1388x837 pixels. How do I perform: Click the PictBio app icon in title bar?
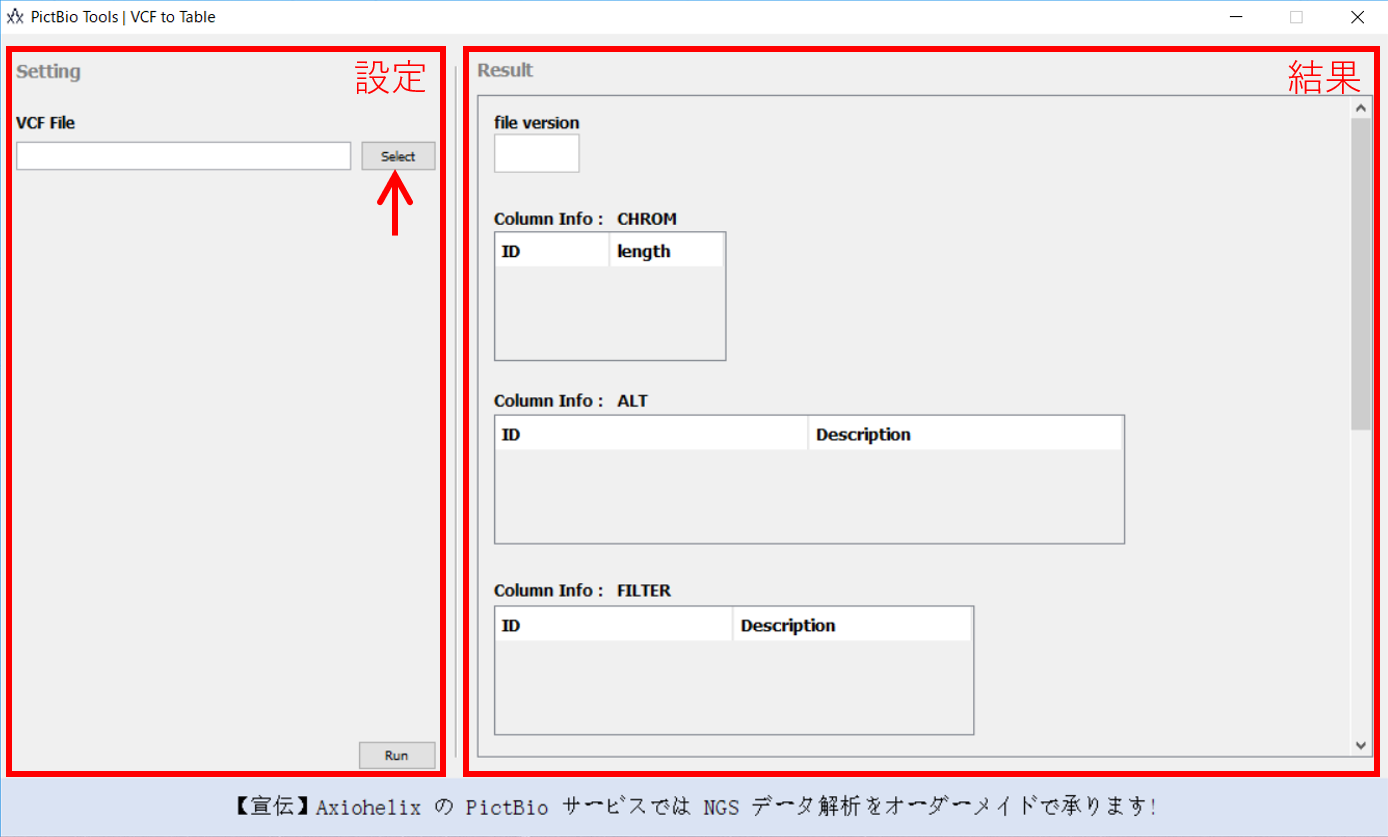coord(14,16)
